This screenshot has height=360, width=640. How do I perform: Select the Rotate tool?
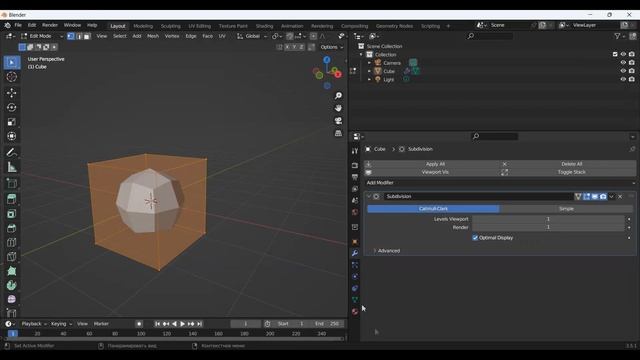pyautogui.click(x=11, y=107)
